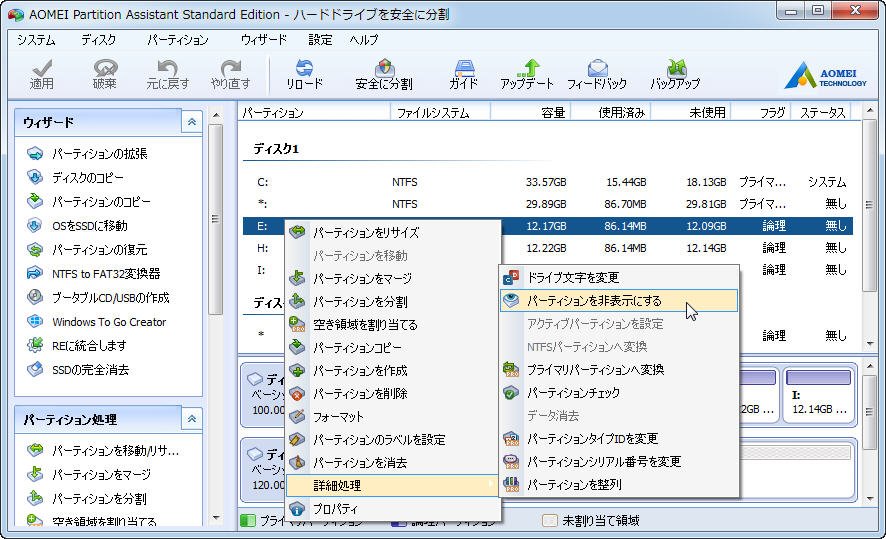
Task: Select パーティションをリサイズ in the context menu
Action: (393, 232)
